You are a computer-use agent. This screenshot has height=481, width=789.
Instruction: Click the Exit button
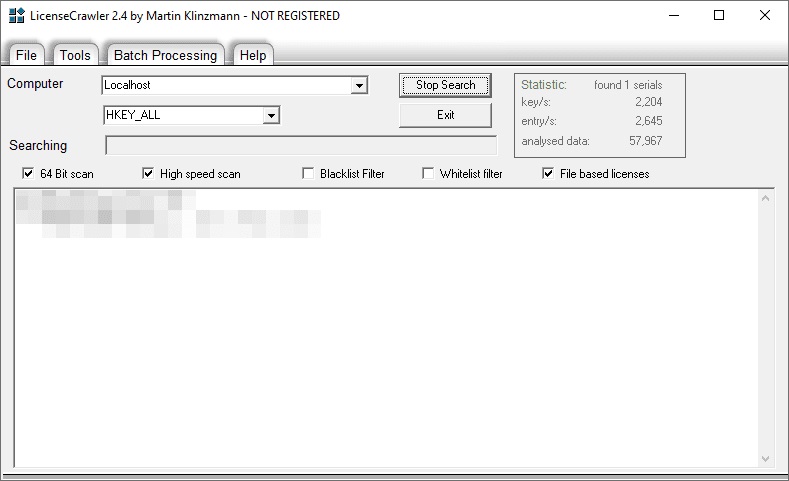pos(445,115)
